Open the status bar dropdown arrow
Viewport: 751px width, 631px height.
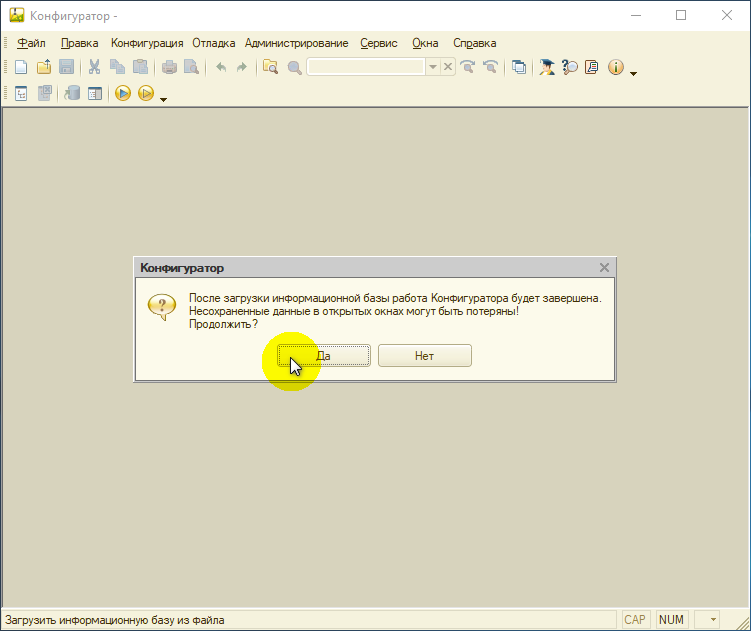tap(713, 620)
